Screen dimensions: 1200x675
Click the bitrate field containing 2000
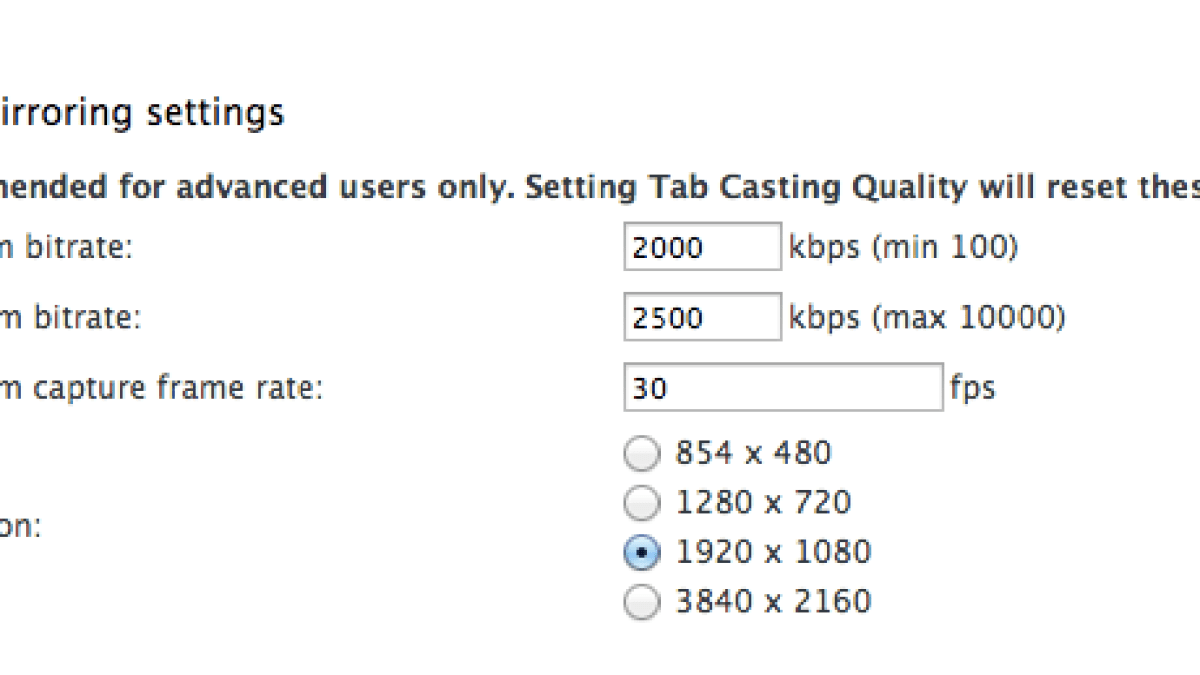click(702, 247)
